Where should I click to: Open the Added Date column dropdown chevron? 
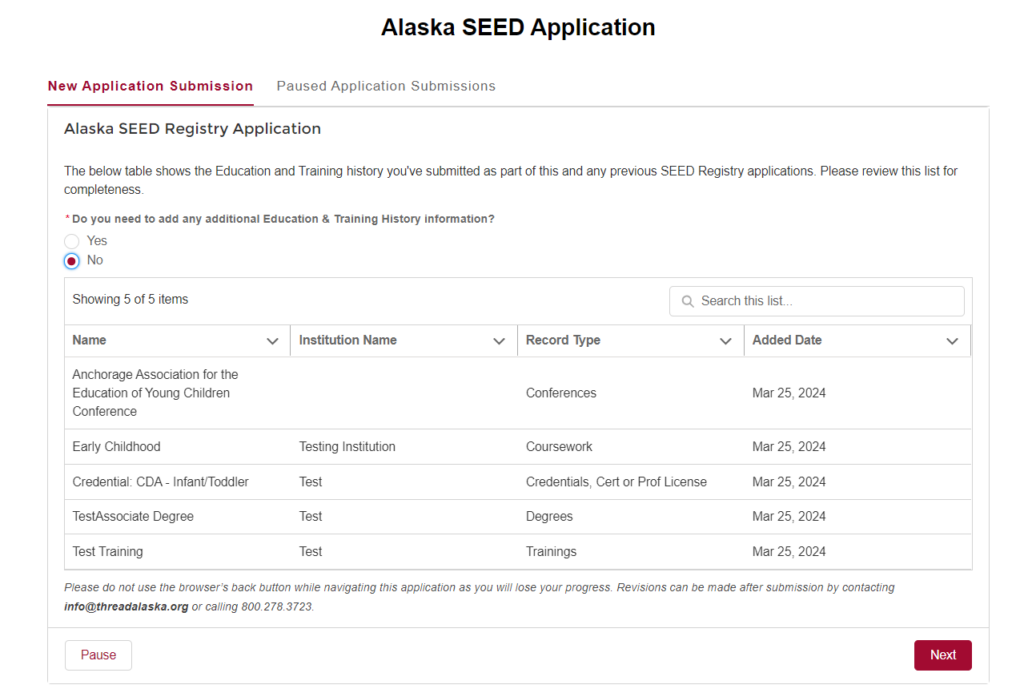click(952, 341)
